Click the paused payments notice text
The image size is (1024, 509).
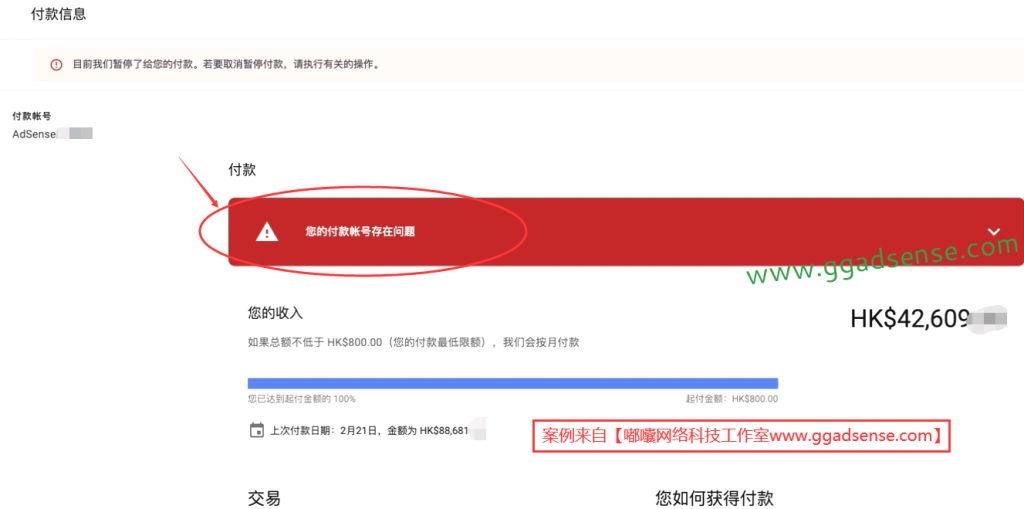click(226, 65)
